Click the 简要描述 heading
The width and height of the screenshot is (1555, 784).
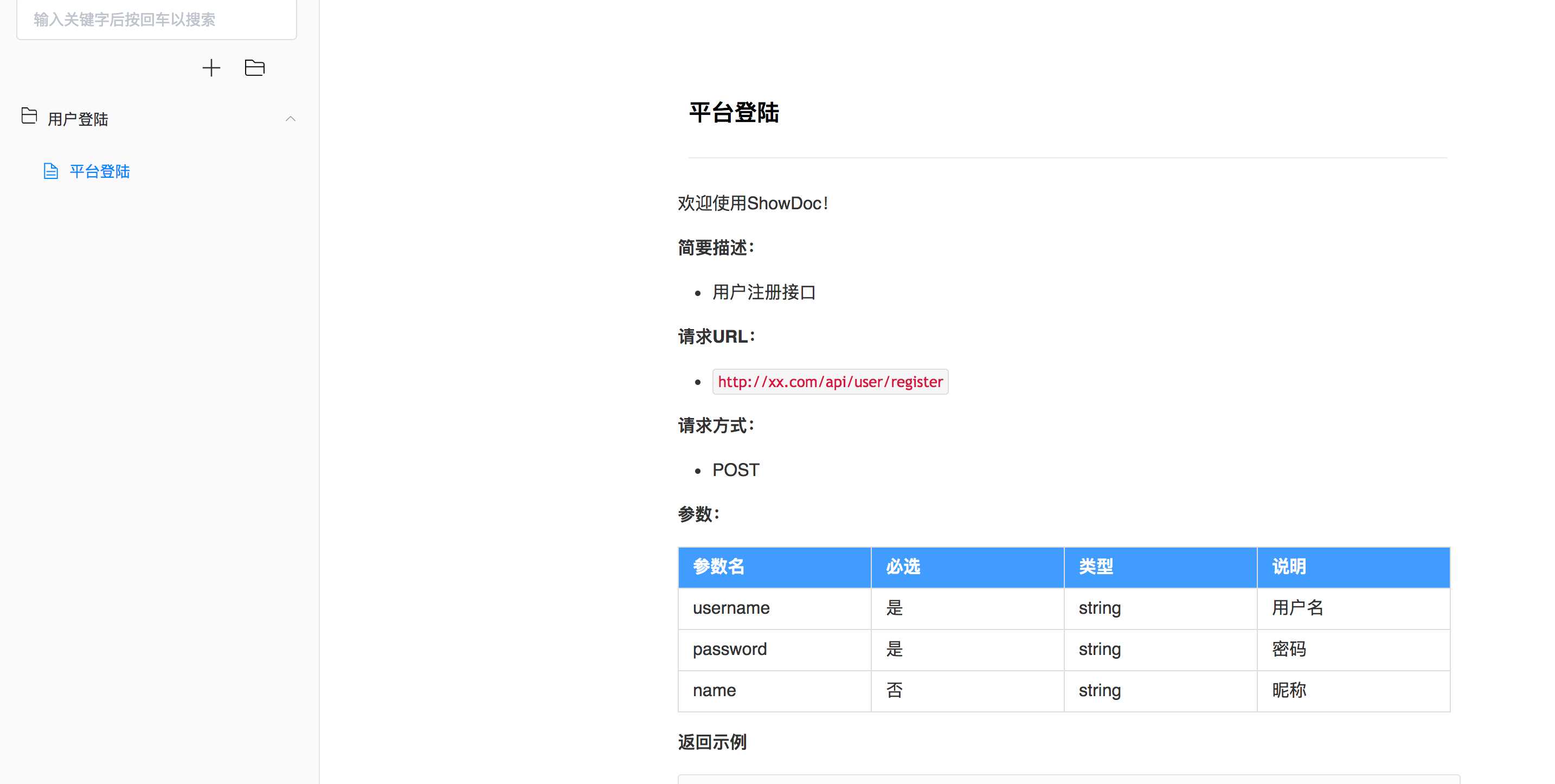(716, 247)
